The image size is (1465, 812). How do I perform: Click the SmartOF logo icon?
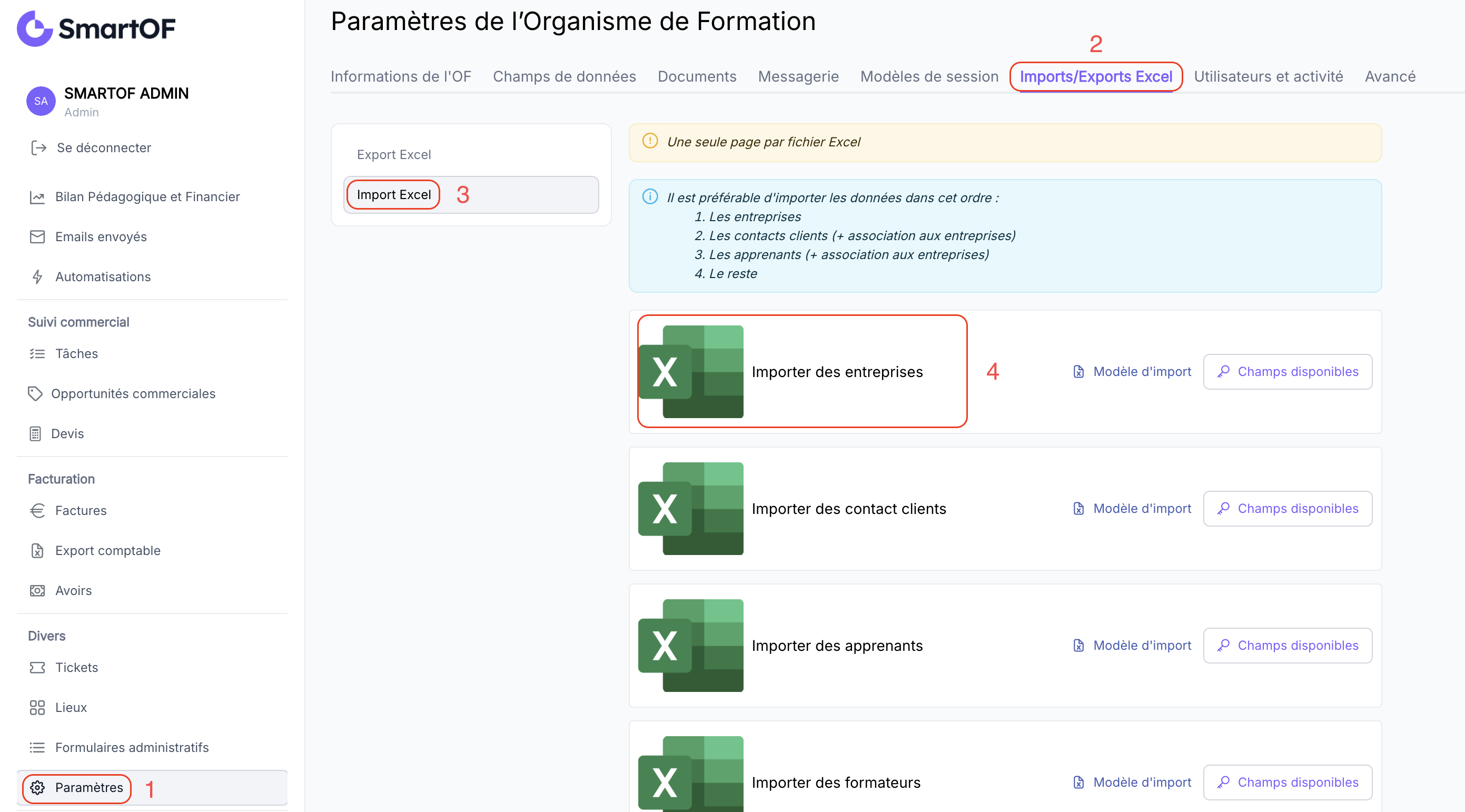[35, 28]
